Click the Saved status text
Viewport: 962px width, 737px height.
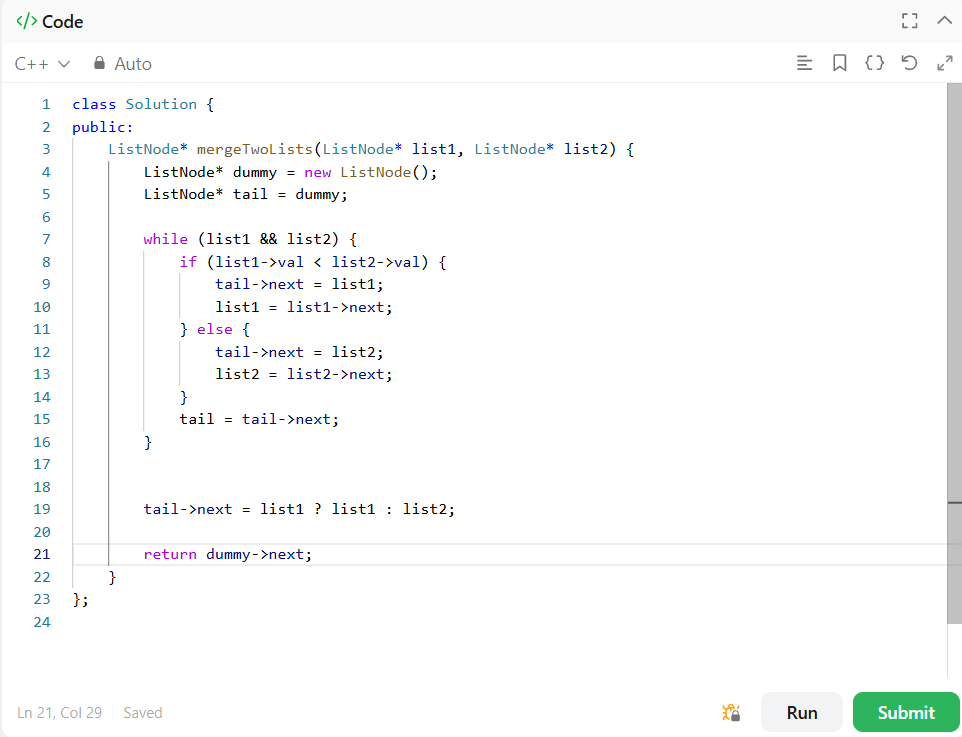click(x=143, y=712)
